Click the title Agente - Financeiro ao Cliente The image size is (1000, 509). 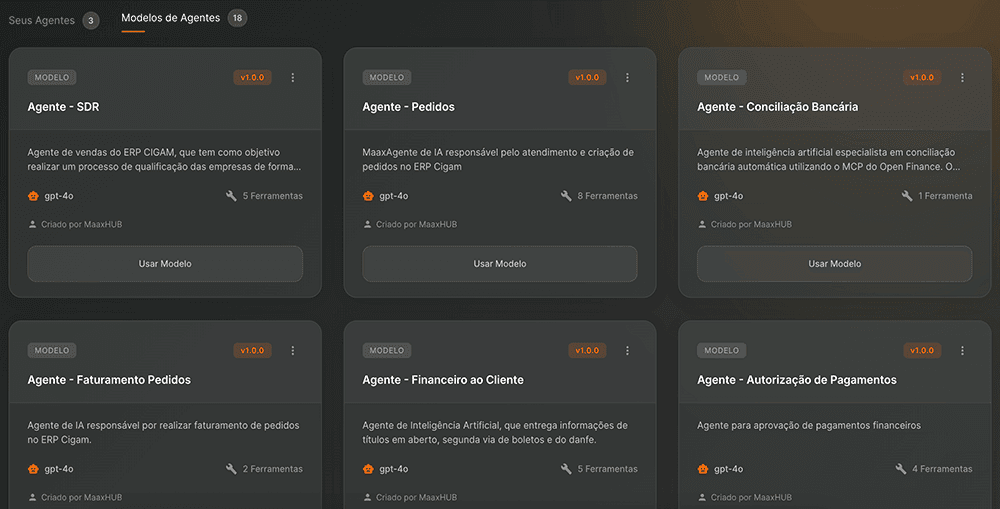443,380
